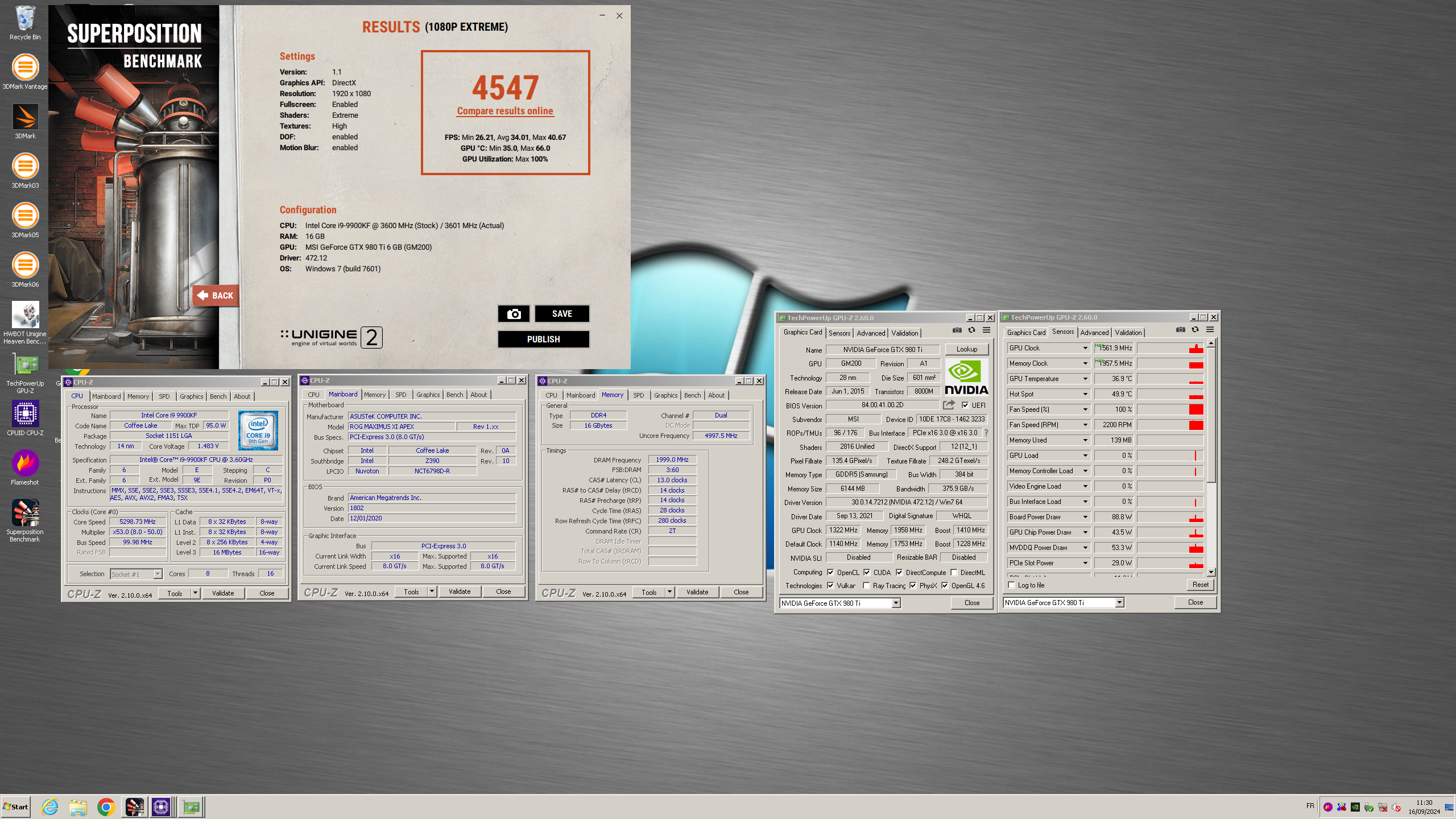The height and width of the screenshot is (819, 1456).
Task: Expand the Board Power Draw sensor dropdown
Action: pyautogui.click(x=1085, y=517)
